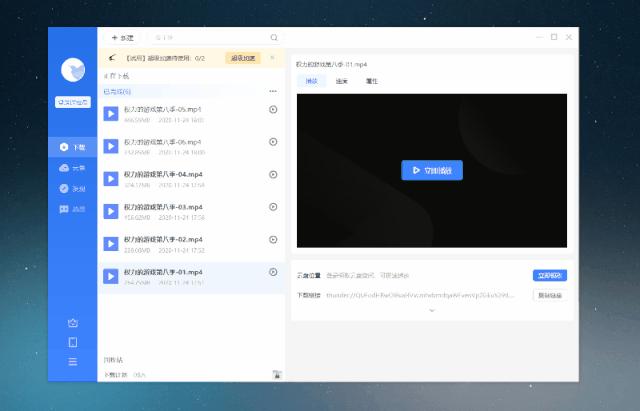Image resolution: width=640 pixels, height=411 pixels.
Task: Click the blue button beside 云盘位置
Action: click(x=550, y=275)
